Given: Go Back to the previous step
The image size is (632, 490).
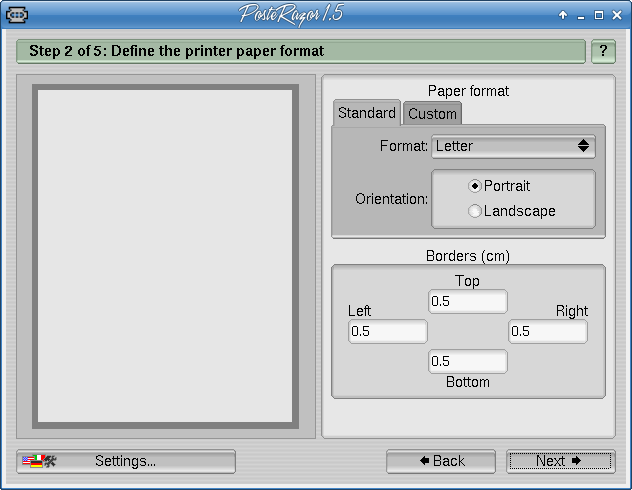Looking at the screenshot, I should click(x=441, y=461).
